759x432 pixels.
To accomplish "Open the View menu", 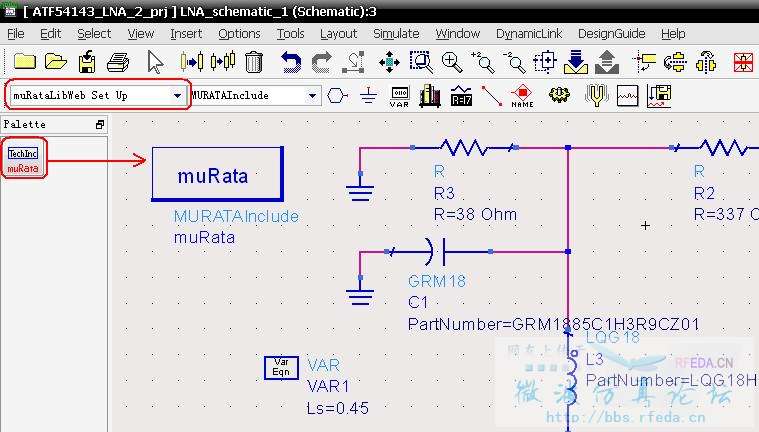I will 140,34.
